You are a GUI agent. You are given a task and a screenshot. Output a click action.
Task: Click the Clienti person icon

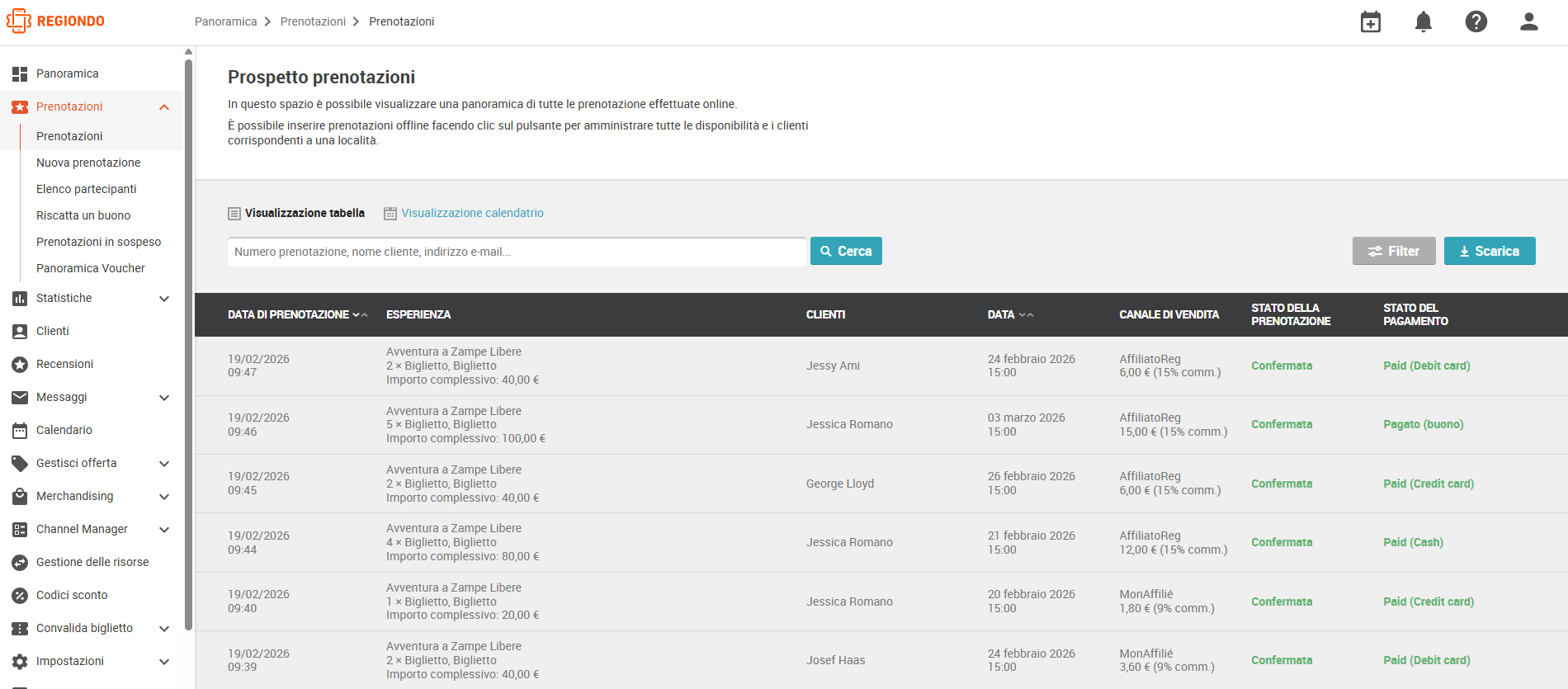point(20,331)
